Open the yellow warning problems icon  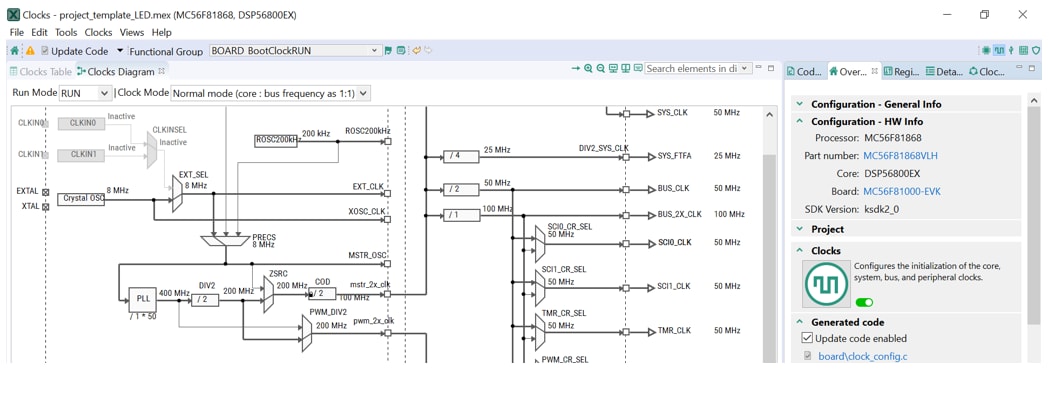(30, 51)
